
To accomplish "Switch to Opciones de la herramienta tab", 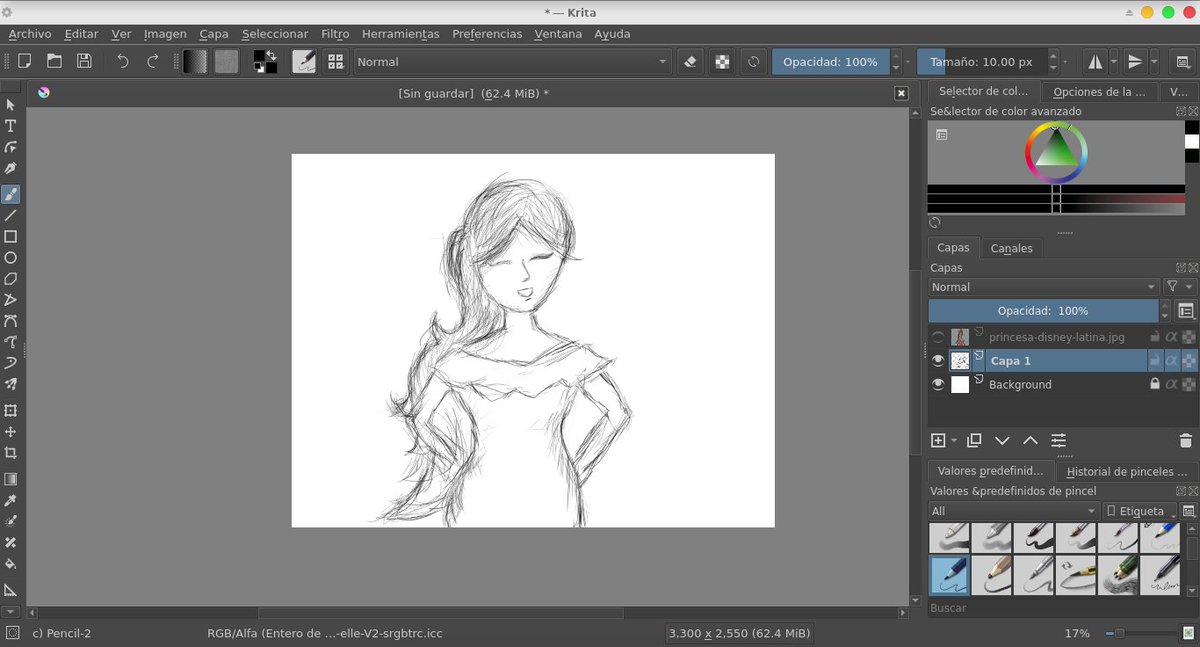I will (x=1099, y=91).
